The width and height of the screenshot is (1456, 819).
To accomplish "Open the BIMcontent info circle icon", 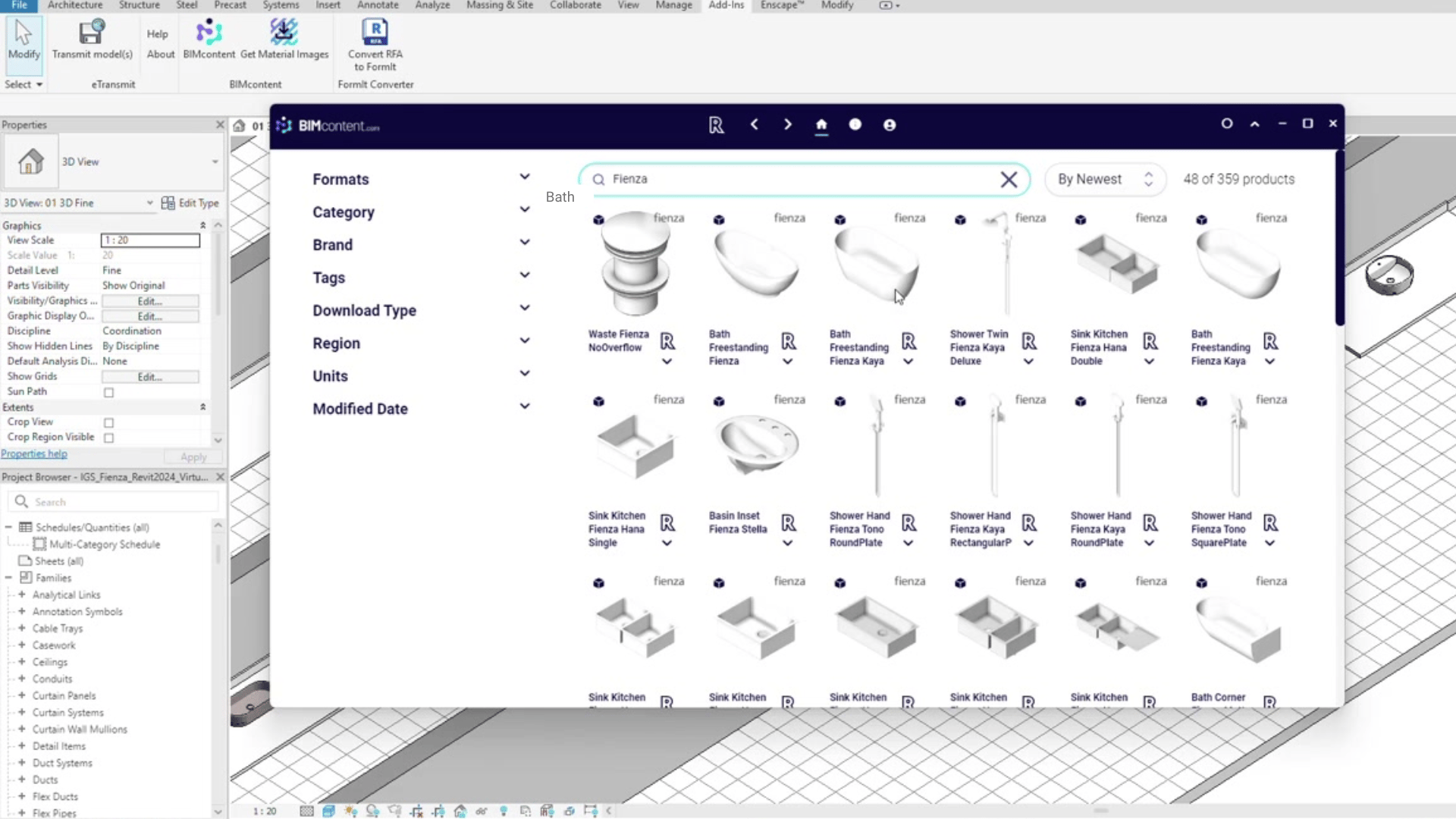I will (x=855, y=124).
